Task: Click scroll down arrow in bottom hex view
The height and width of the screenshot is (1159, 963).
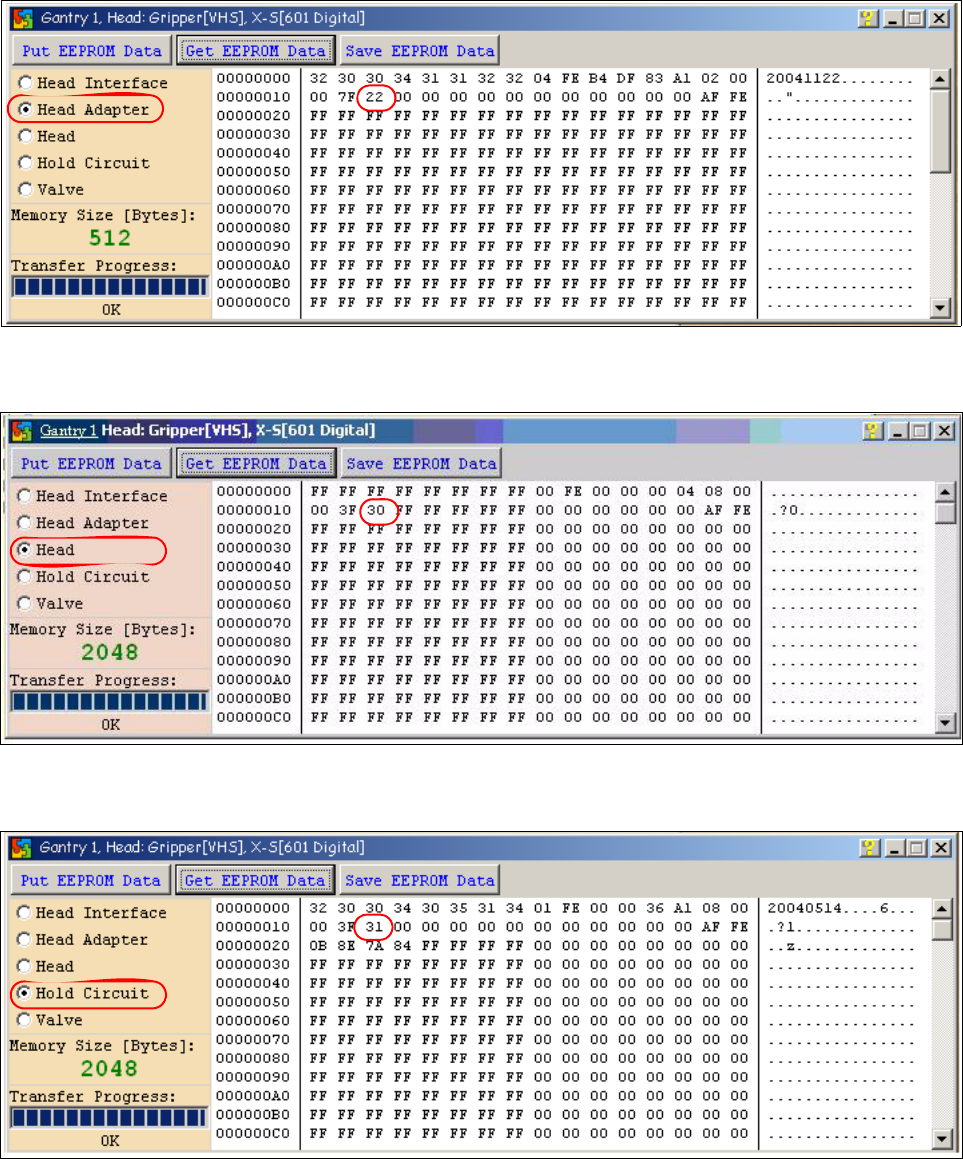Action: click(942, 1138)
